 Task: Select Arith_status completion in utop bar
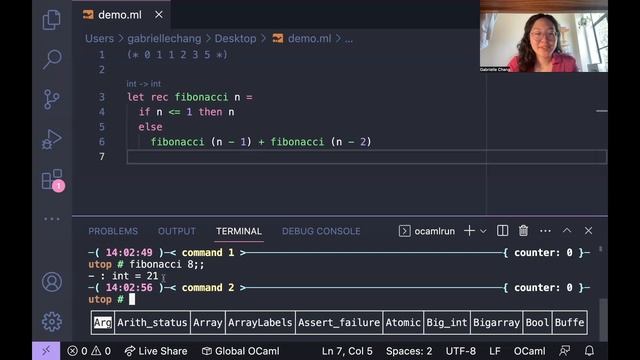[x=152, y=322]
